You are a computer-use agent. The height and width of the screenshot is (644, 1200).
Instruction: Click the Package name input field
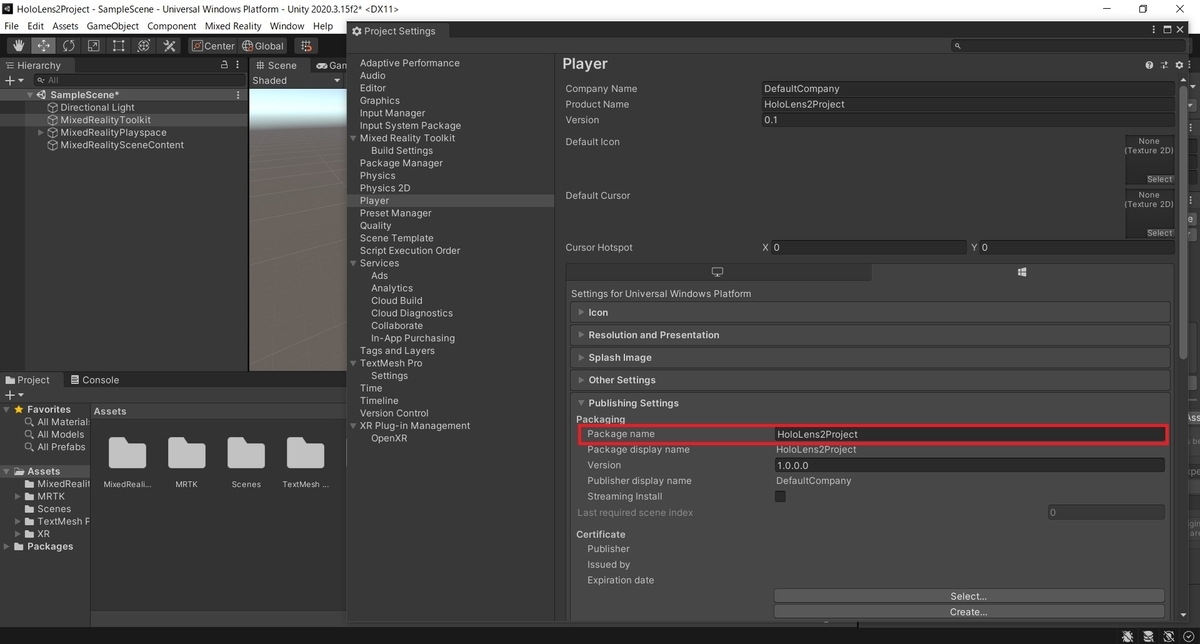(x=969, y=434)
